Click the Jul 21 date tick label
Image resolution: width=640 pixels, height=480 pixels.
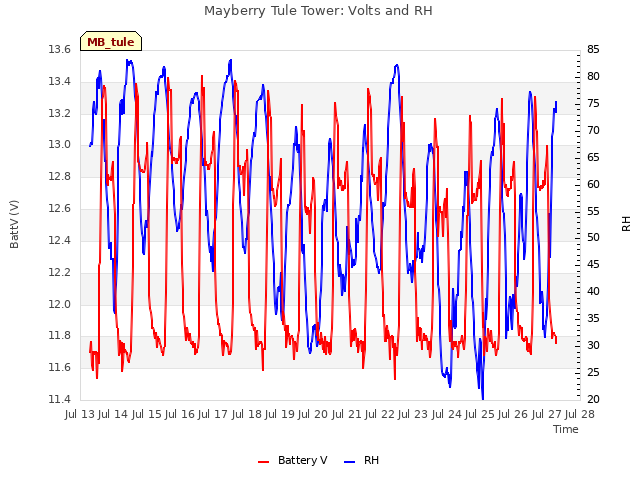[x=347, y=414]
